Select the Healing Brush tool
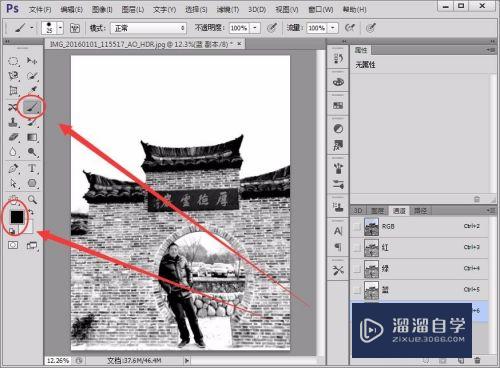The image size is (500, 368). point(13,107)
